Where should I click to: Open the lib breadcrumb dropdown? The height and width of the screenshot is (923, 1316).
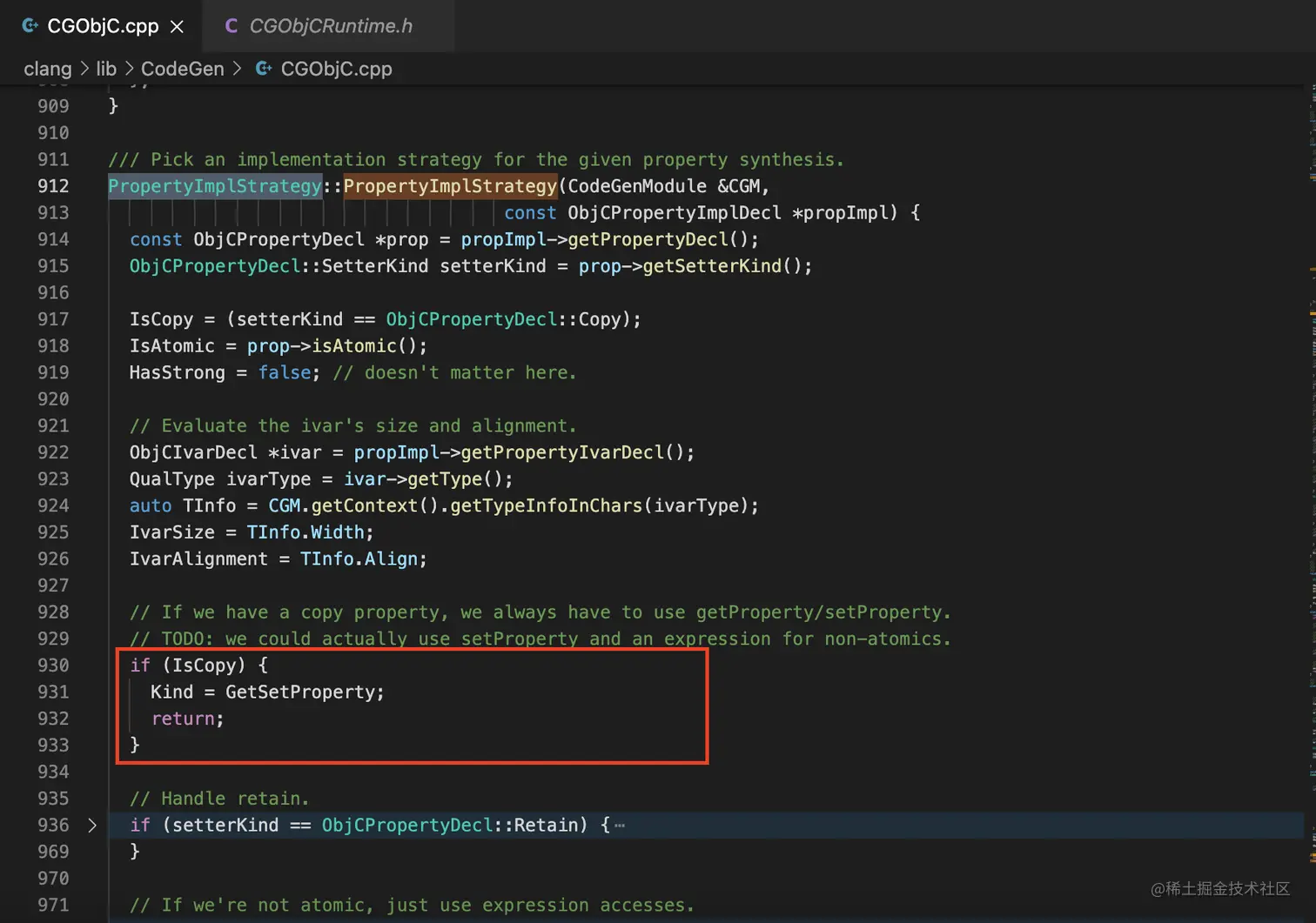[106, 69]
